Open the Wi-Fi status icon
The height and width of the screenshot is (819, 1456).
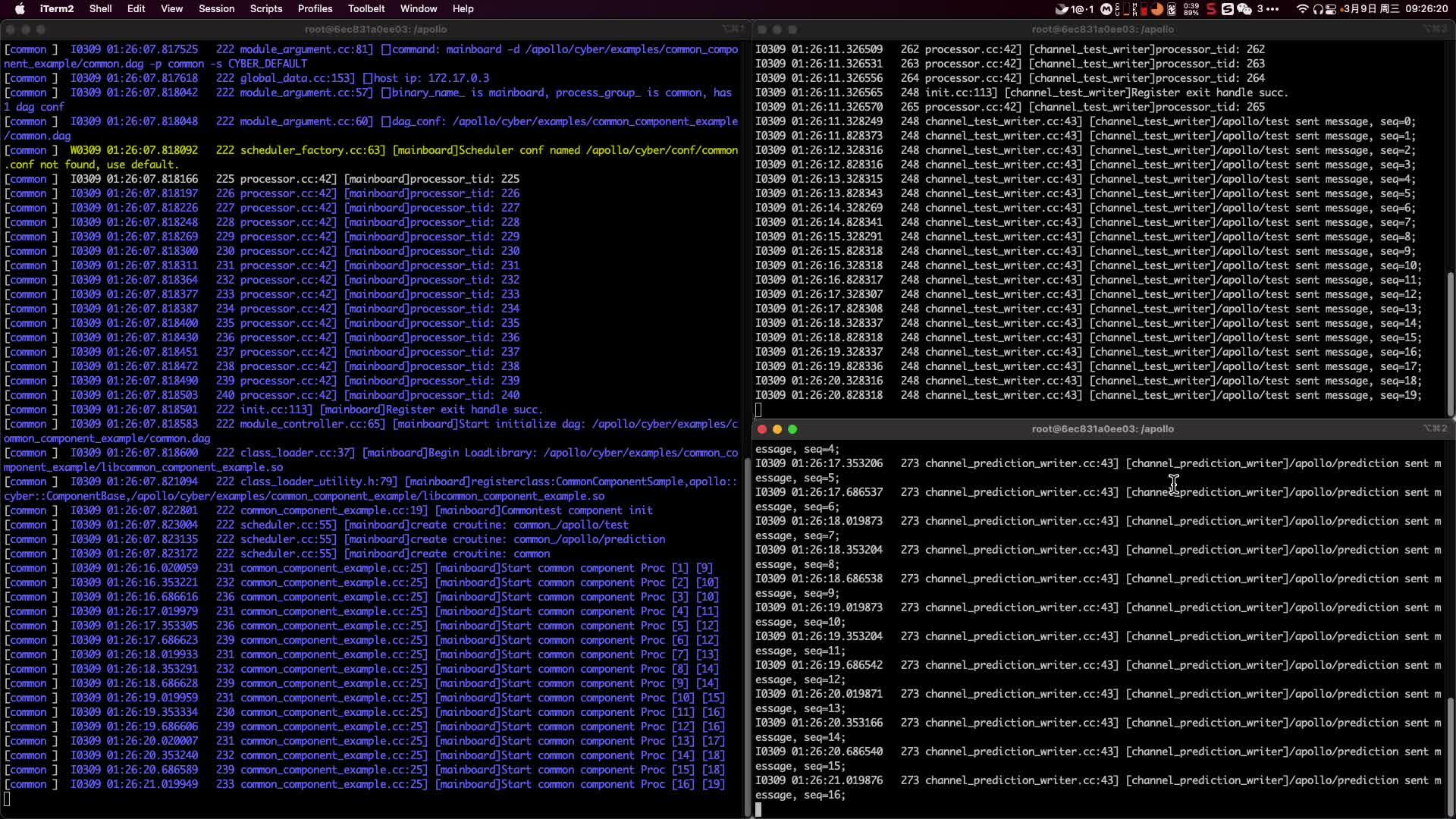pyautogui.click(x=1302, y=9)
